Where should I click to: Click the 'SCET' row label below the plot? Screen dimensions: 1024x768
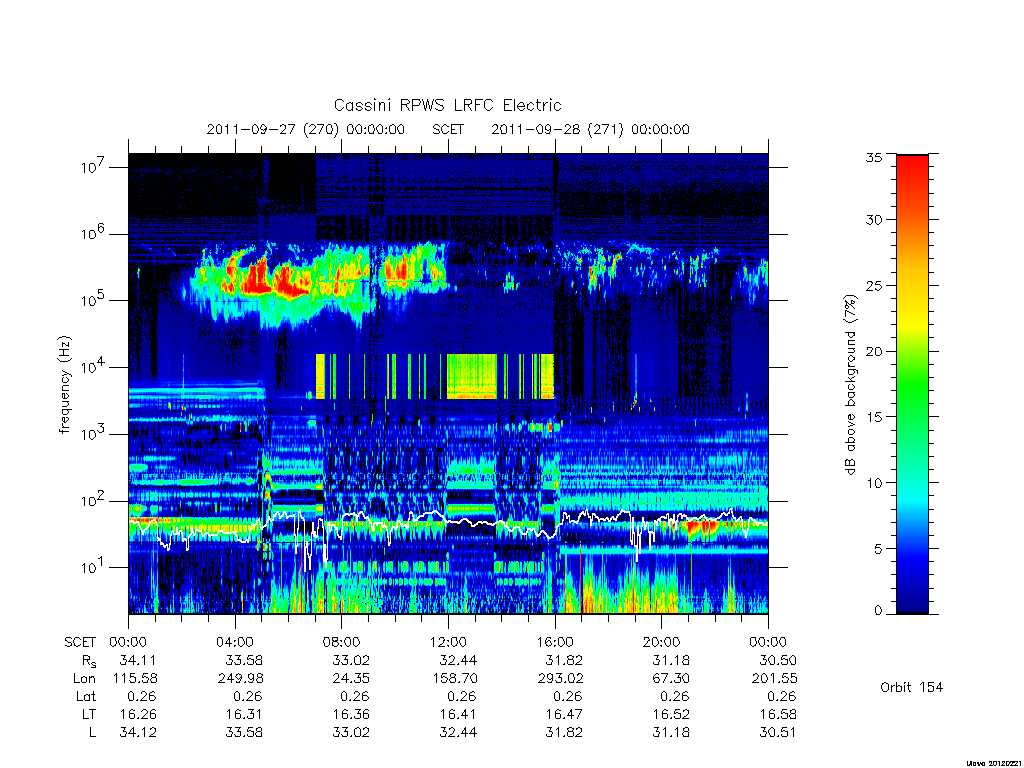click(80, 642)
